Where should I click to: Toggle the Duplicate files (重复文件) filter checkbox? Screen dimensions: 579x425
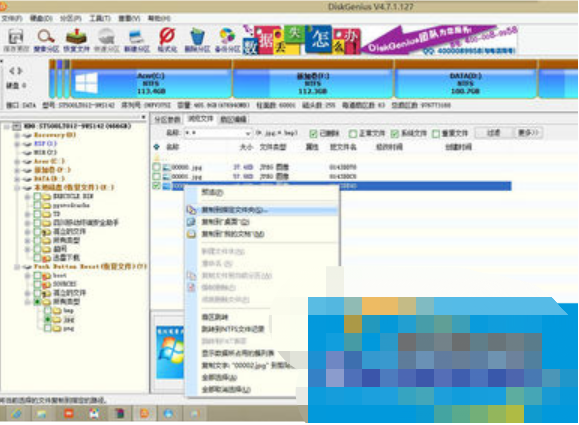pyautogui.click(x=436, y=133)
